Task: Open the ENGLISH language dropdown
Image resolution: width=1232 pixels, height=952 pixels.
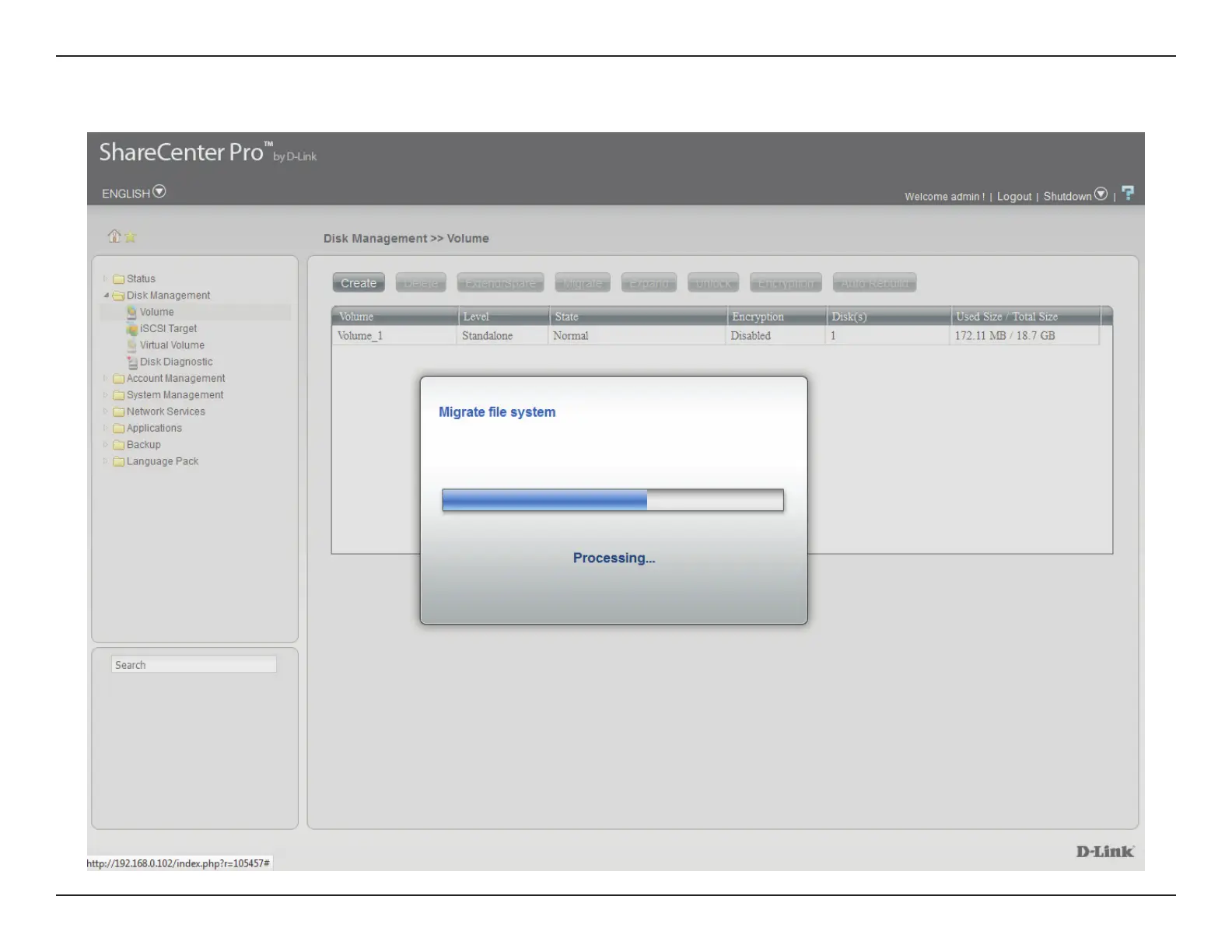Action: tap(159, 192)
